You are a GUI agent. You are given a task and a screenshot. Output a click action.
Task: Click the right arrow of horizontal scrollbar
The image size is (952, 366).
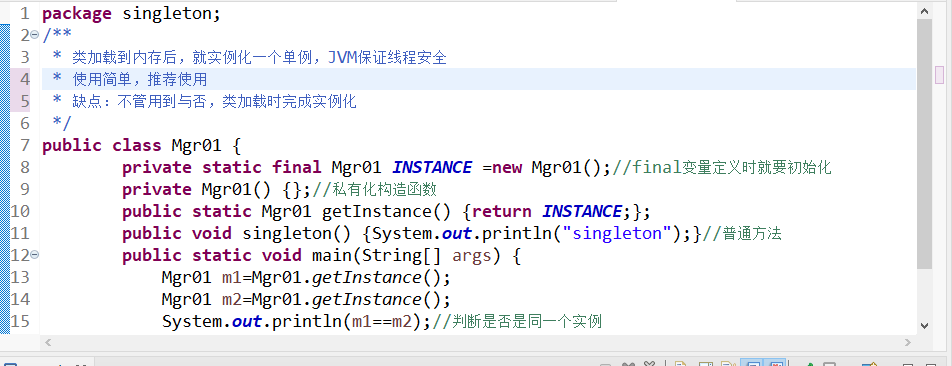tap(910, 342)
